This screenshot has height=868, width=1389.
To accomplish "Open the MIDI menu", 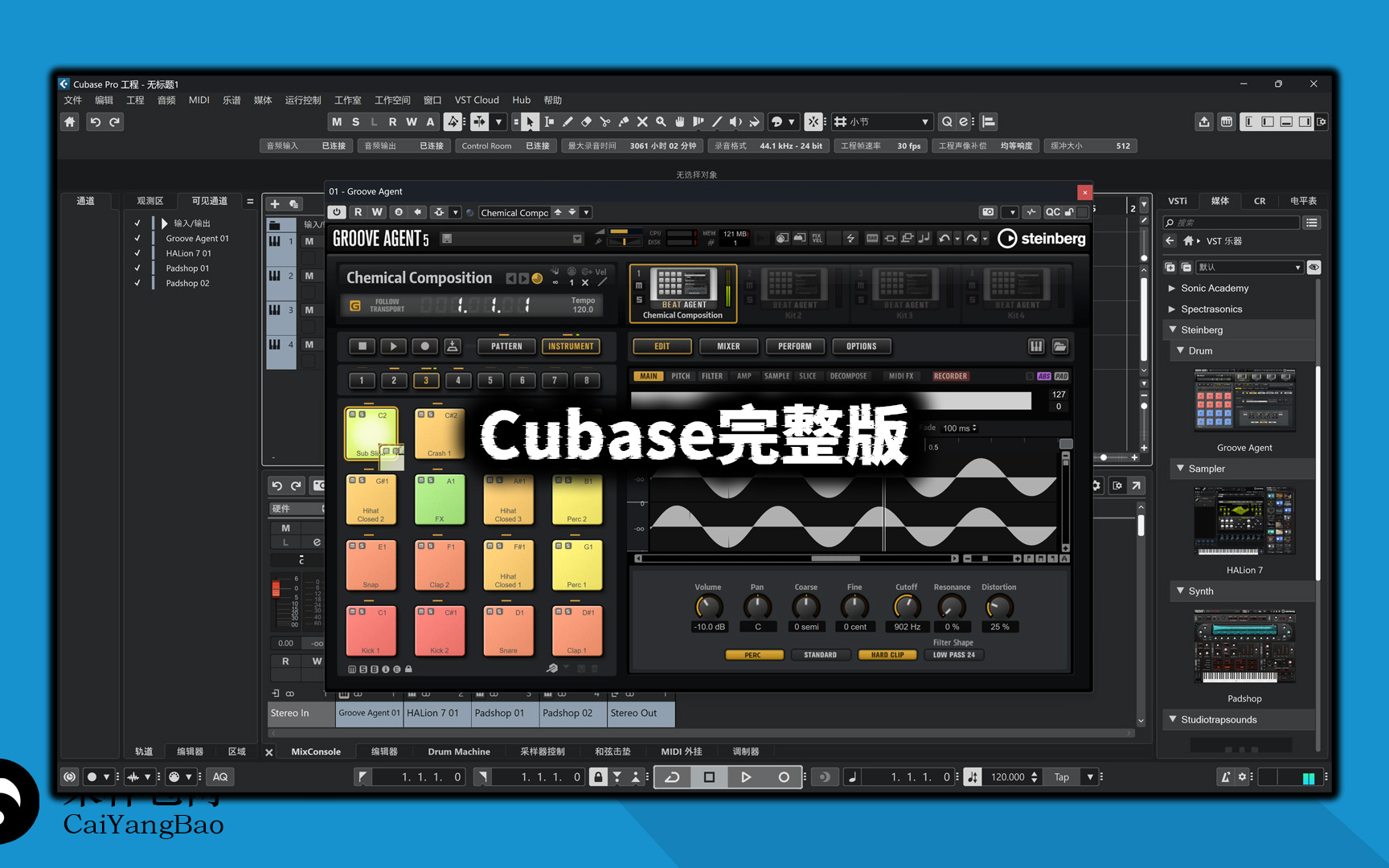I will (199, 100).
